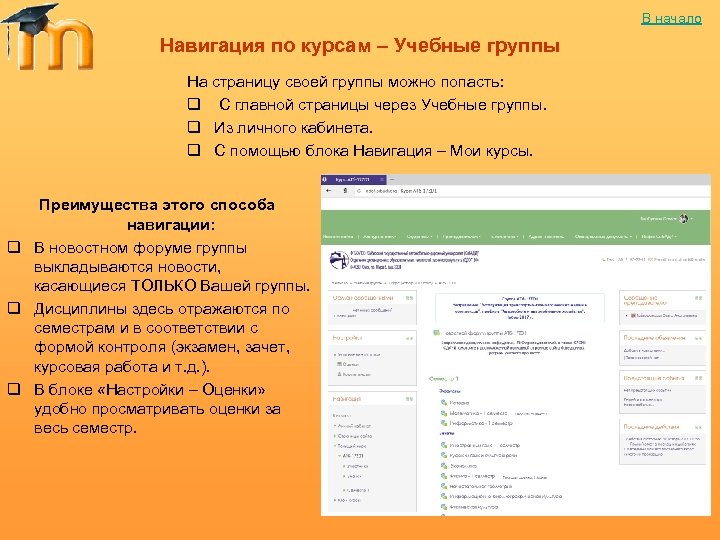The image size is (720, 540).
Task: Click icon beside the 'Информационно-библиографическая культура' course
Action: 444,496
